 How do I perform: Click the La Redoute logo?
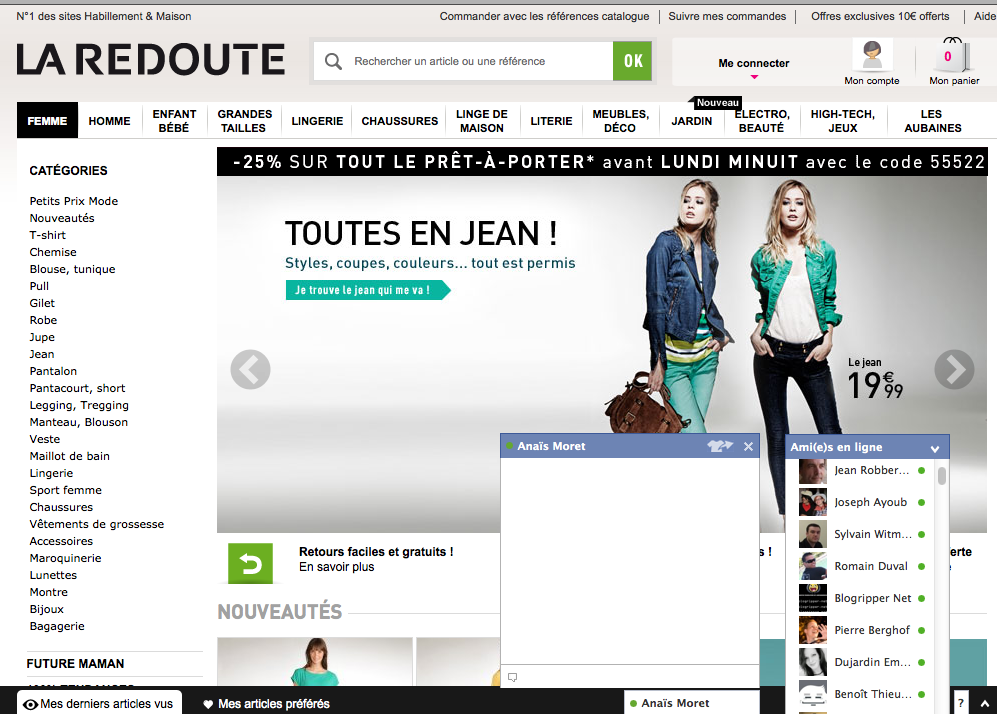tap(151, 59)
